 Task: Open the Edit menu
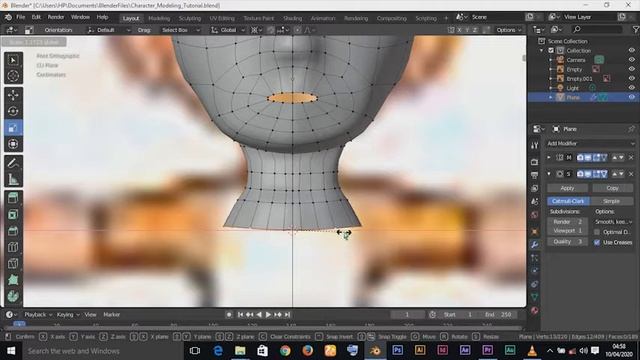[36, 17]
